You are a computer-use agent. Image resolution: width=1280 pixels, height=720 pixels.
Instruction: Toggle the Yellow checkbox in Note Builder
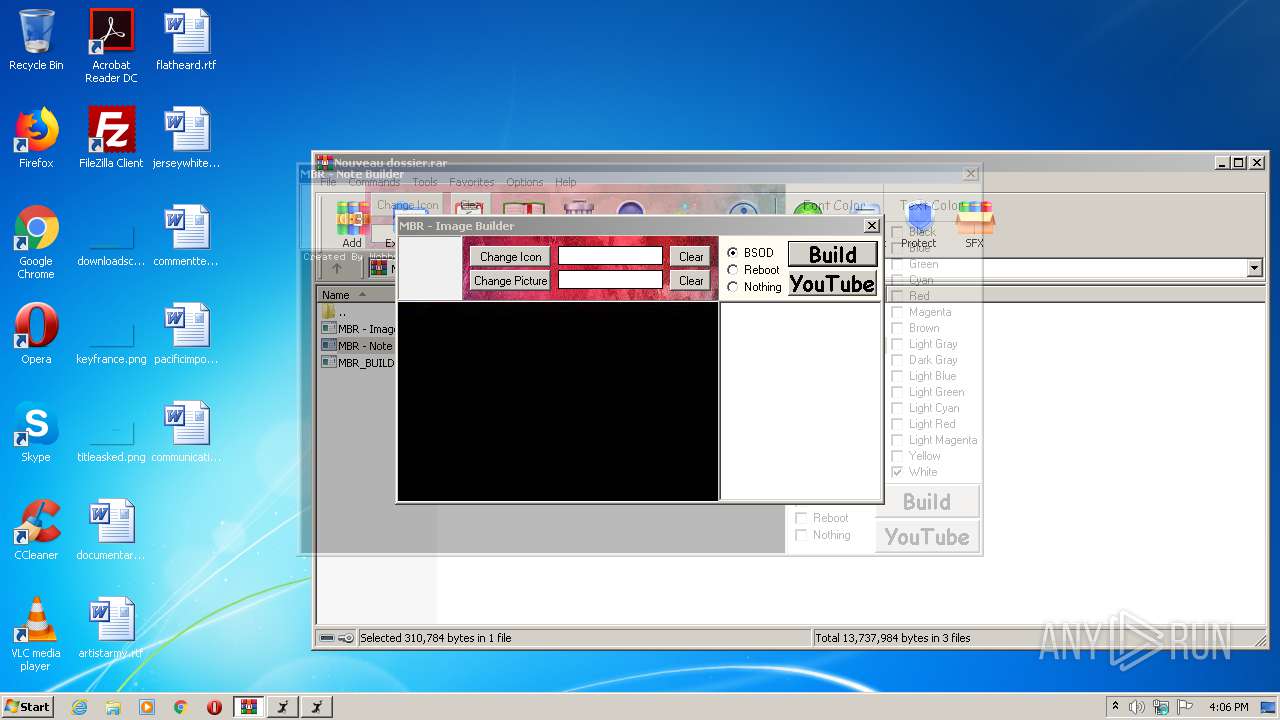coord(897,456)
